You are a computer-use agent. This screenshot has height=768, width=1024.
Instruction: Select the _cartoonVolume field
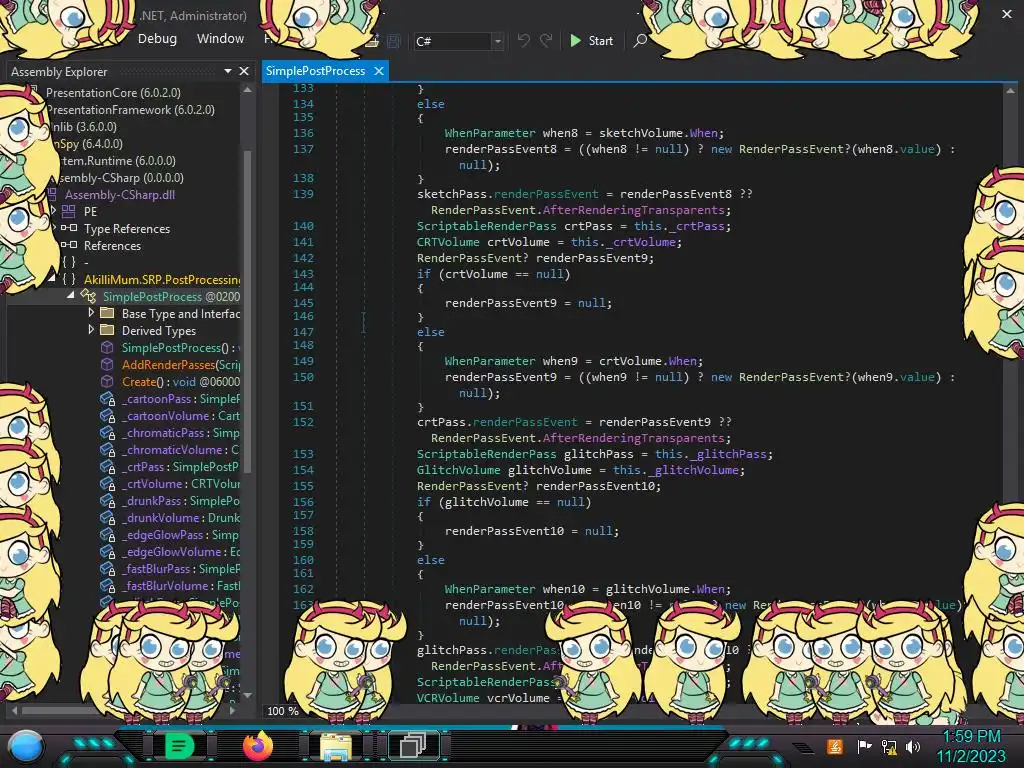181,415
